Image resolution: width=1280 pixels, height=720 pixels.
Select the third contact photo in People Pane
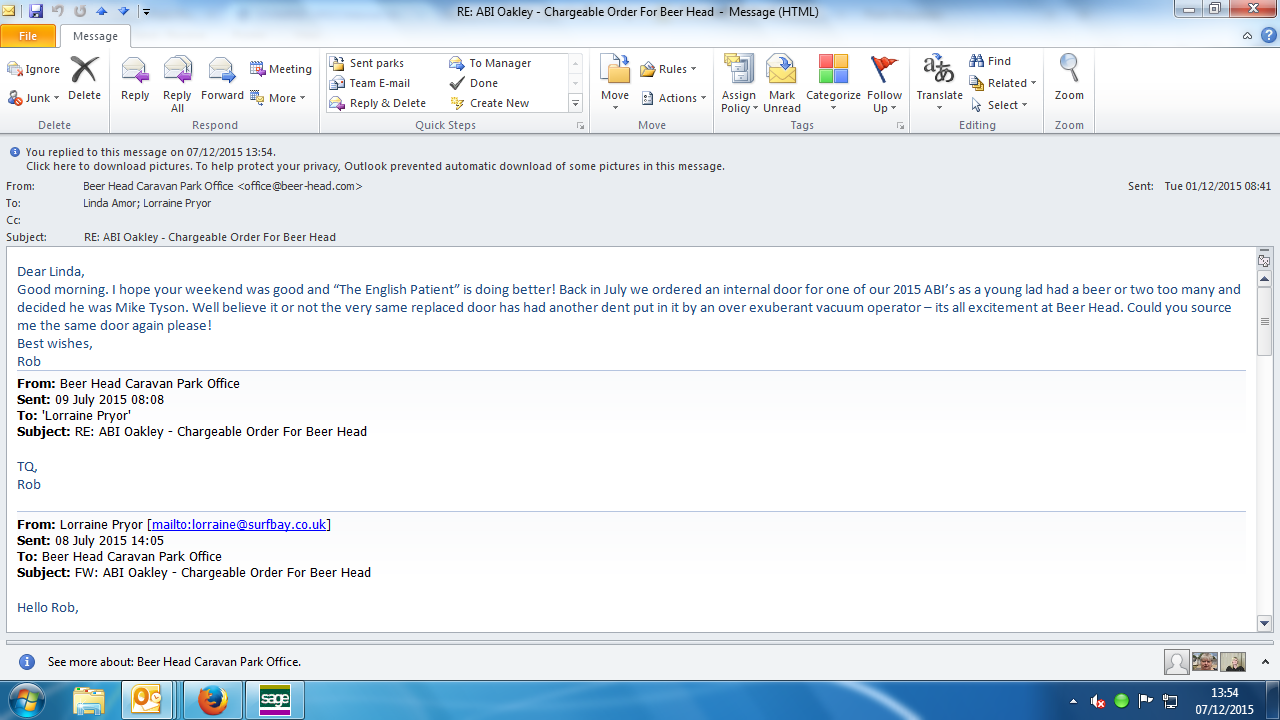point(1233,662)
